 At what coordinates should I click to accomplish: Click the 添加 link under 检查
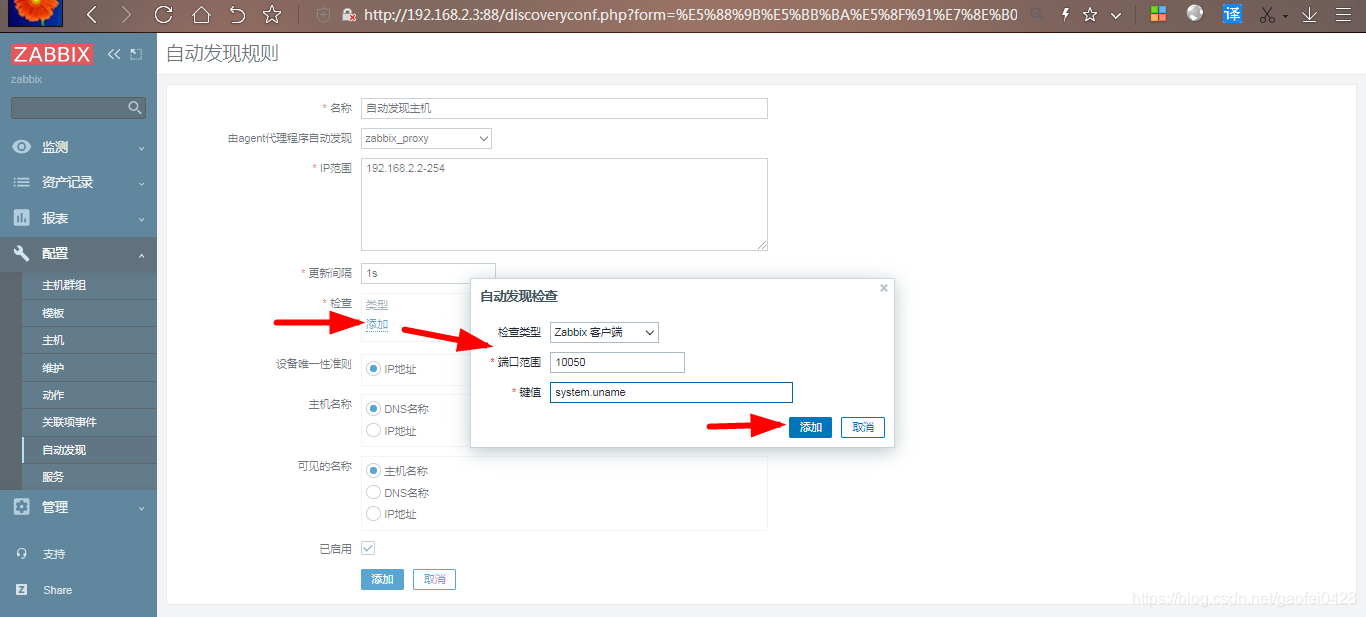377,324
